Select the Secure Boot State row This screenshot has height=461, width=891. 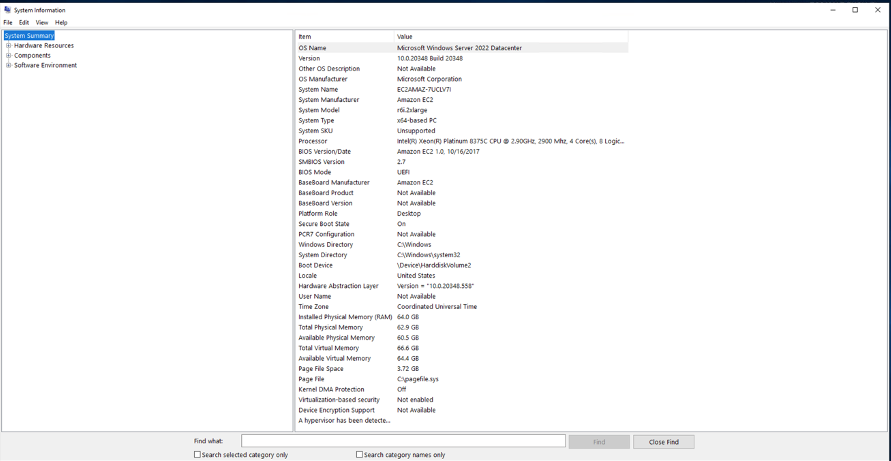click(462, 224)
